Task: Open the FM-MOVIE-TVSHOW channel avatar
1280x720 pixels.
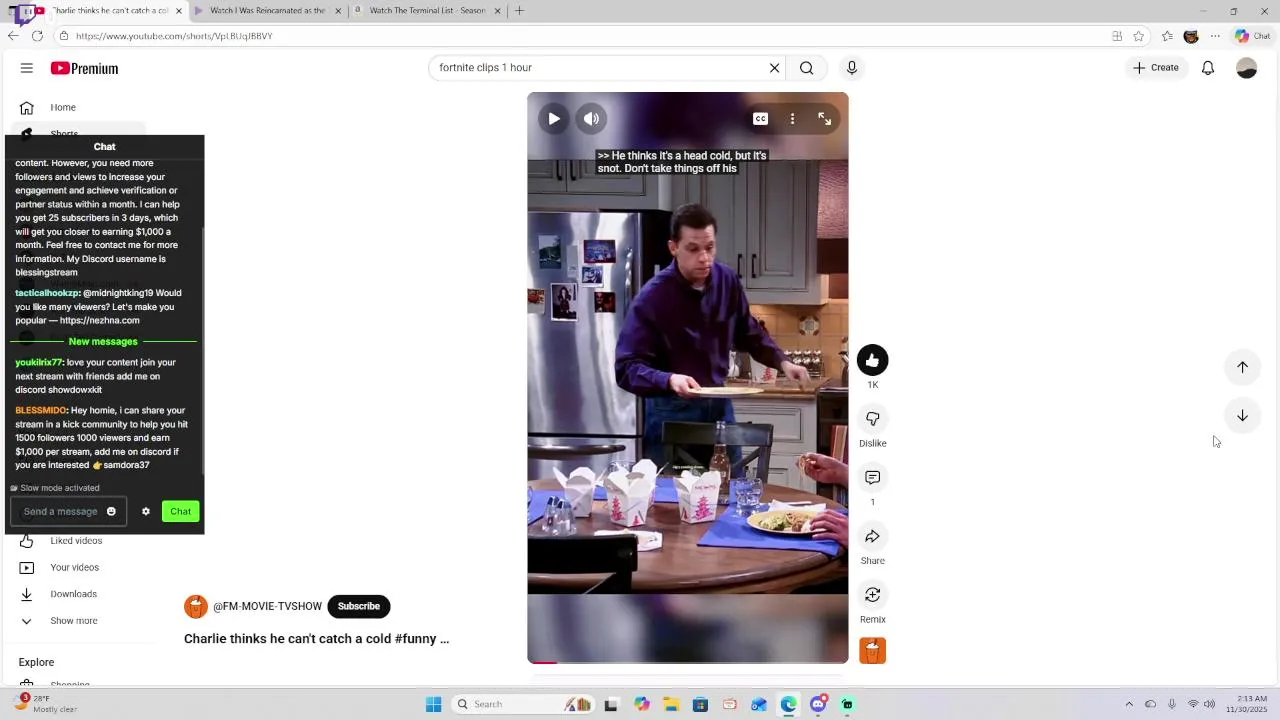Action: pos(196,606)
